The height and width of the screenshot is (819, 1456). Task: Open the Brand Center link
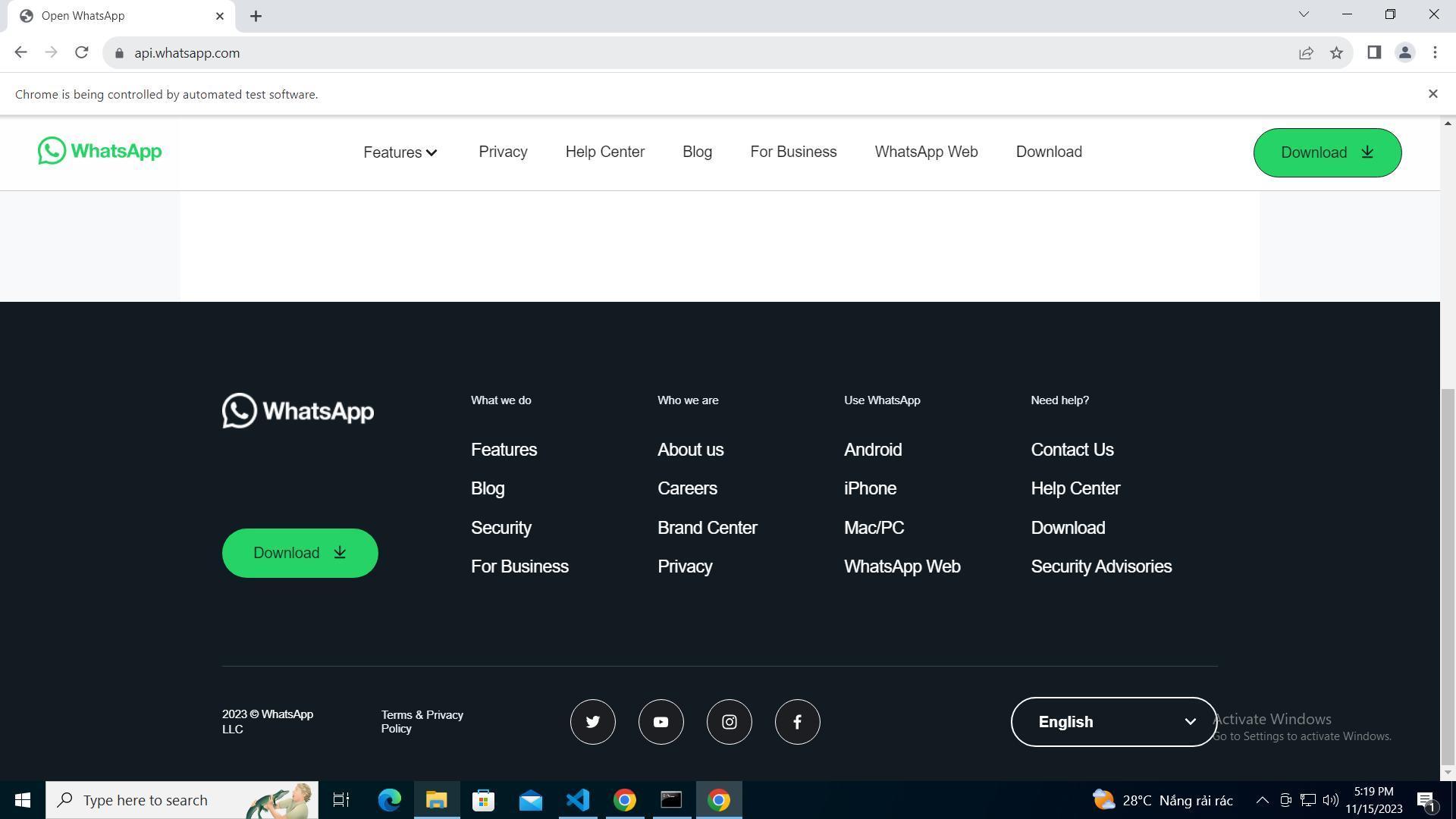pos(707,528)
